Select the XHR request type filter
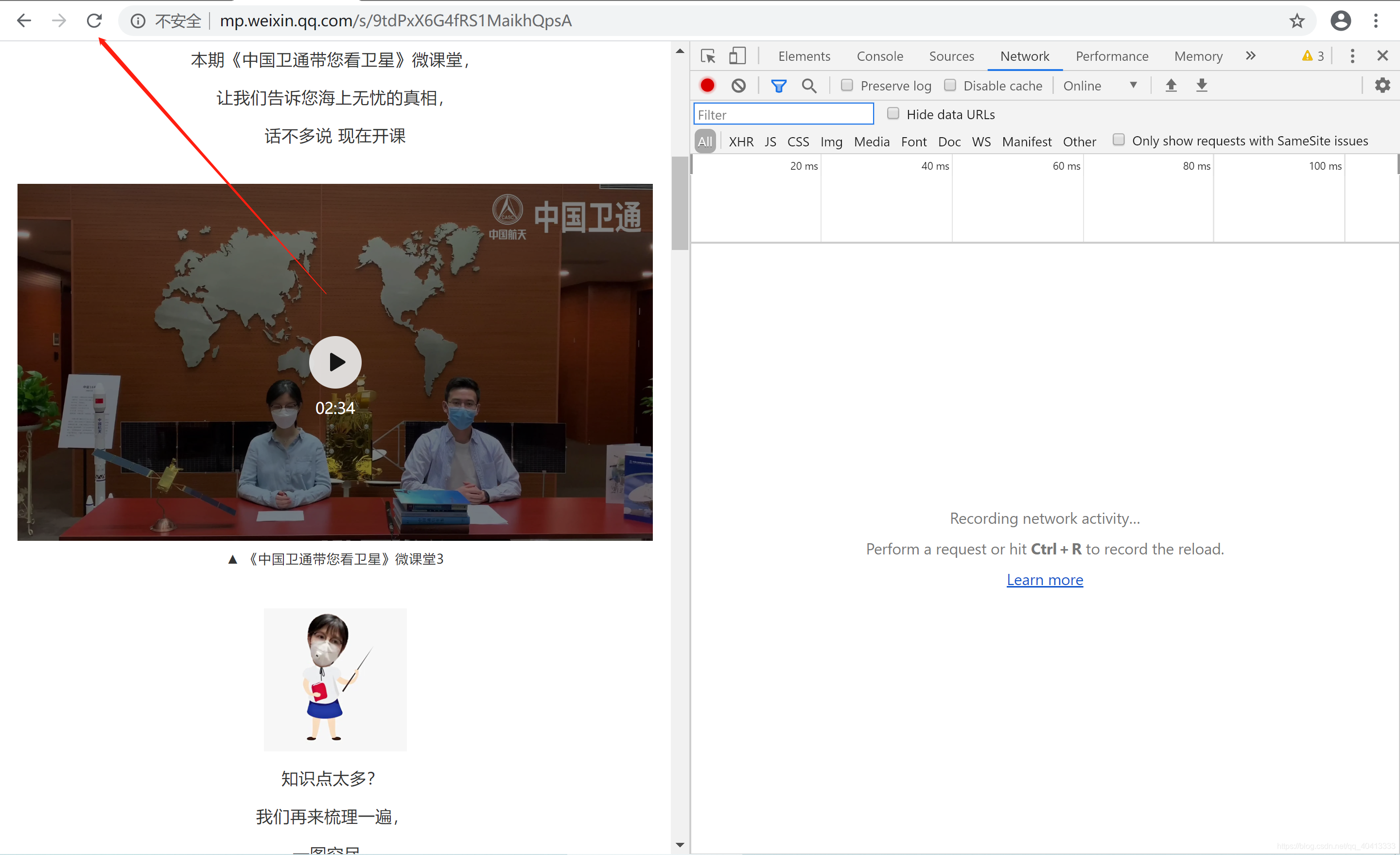Image resolution: width=1400 pixels, height=855 pixels. click(741, 142)
